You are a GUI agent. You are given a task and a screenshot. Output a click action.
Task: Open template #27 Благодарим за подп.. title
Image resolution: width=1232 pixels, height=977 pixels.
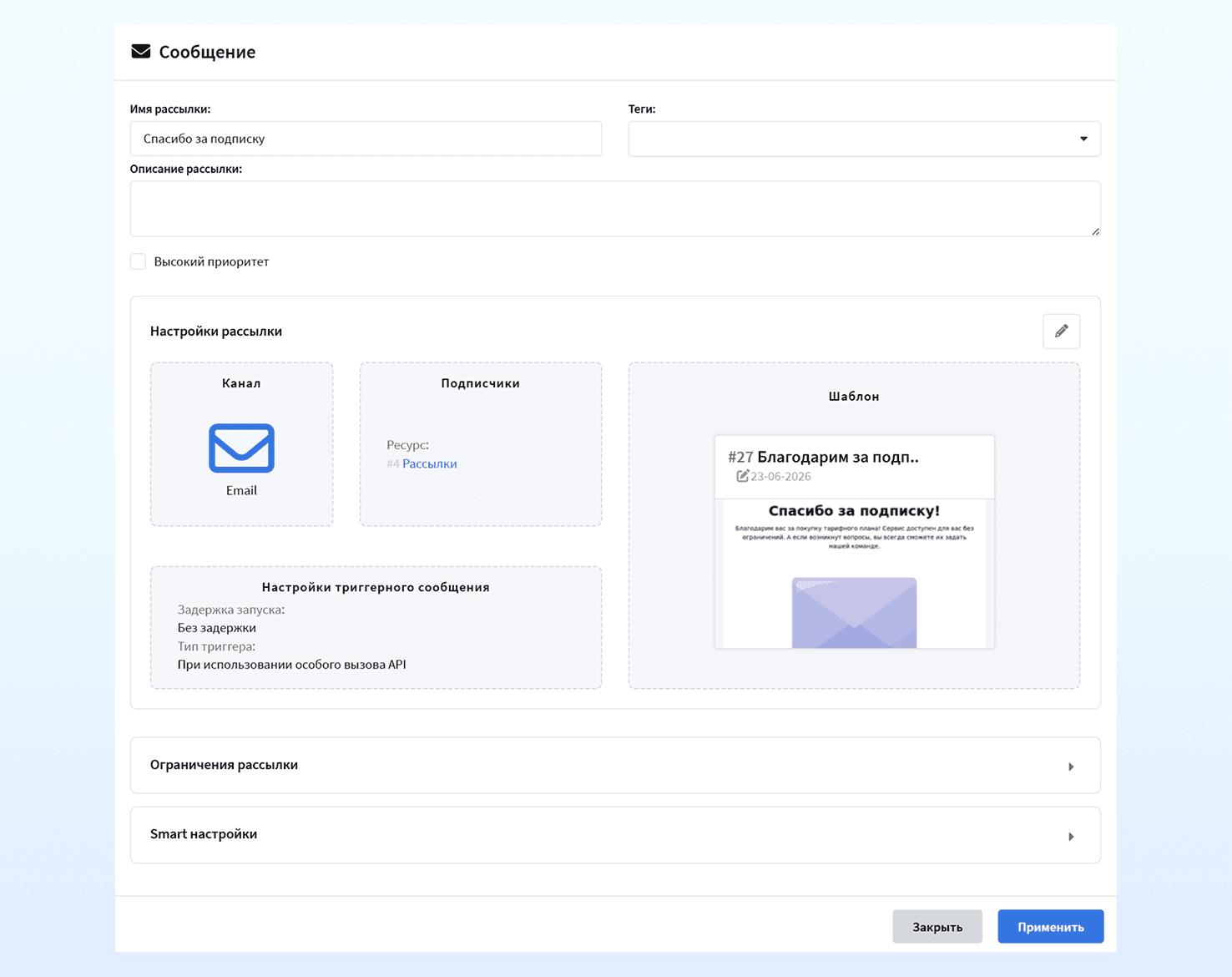823,457
